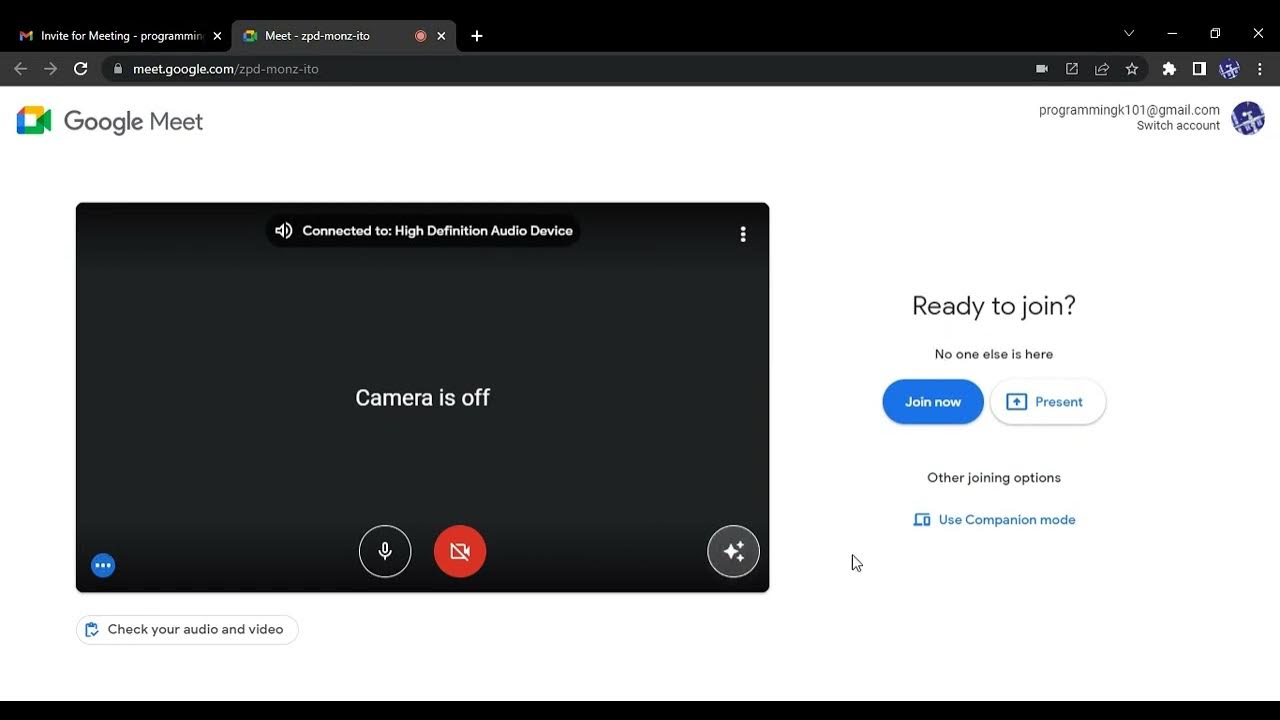Open Chrome profile avatar in toolbar

tap(1230, 69)
